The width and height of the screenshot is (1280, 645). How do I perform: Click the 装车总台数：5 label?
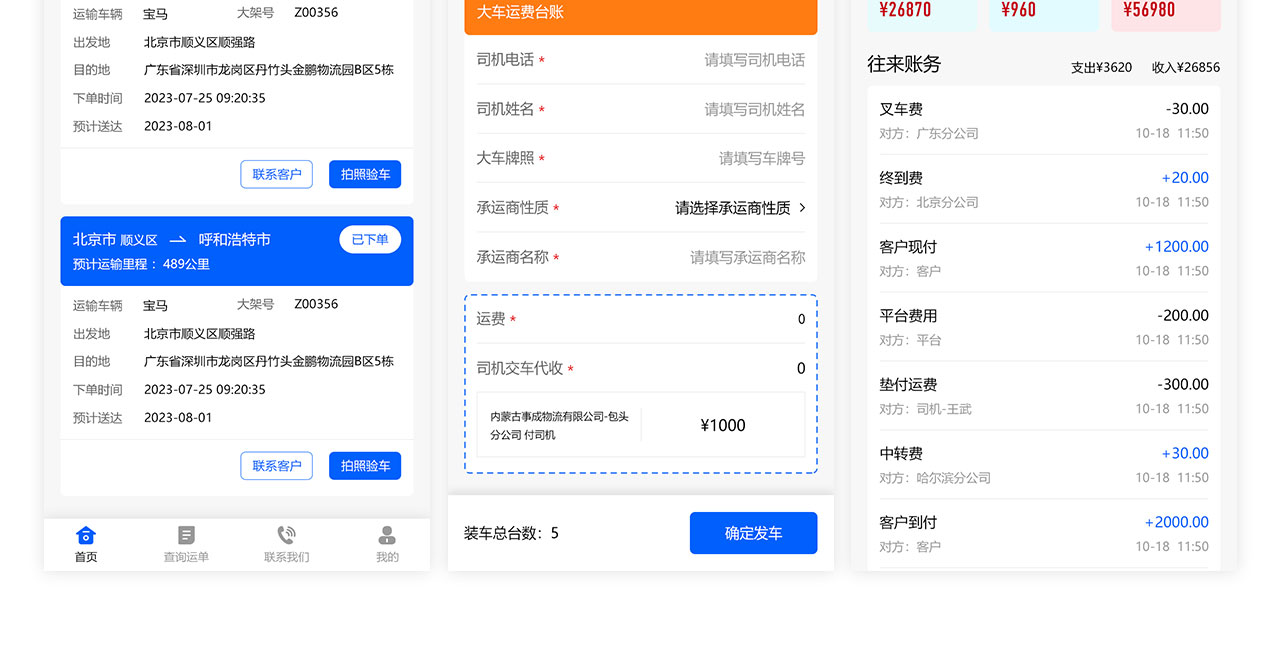[x=511, y=533]
